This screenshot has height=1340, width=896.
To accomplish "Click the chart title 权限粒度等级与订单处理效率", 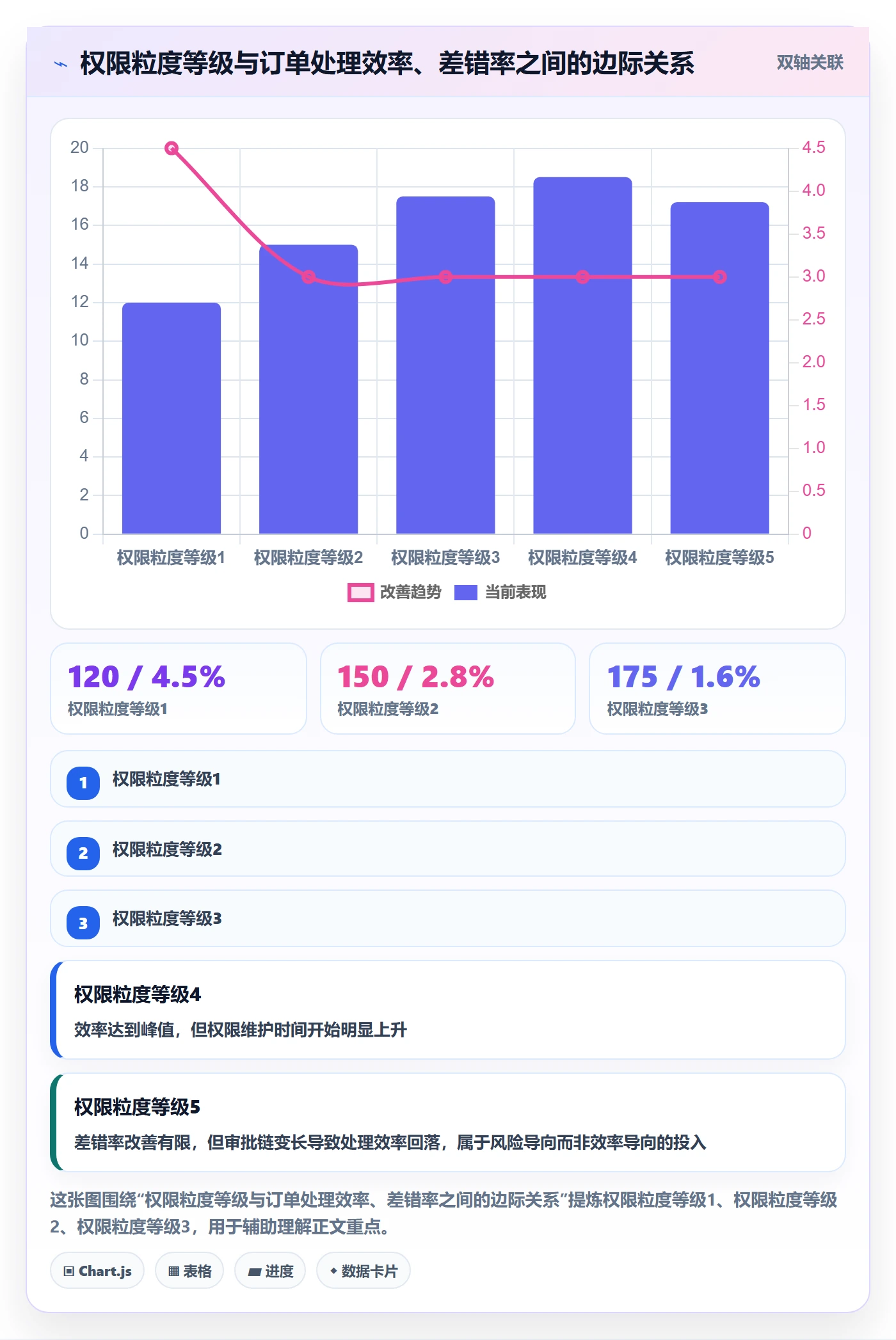I will coord(387,63).
